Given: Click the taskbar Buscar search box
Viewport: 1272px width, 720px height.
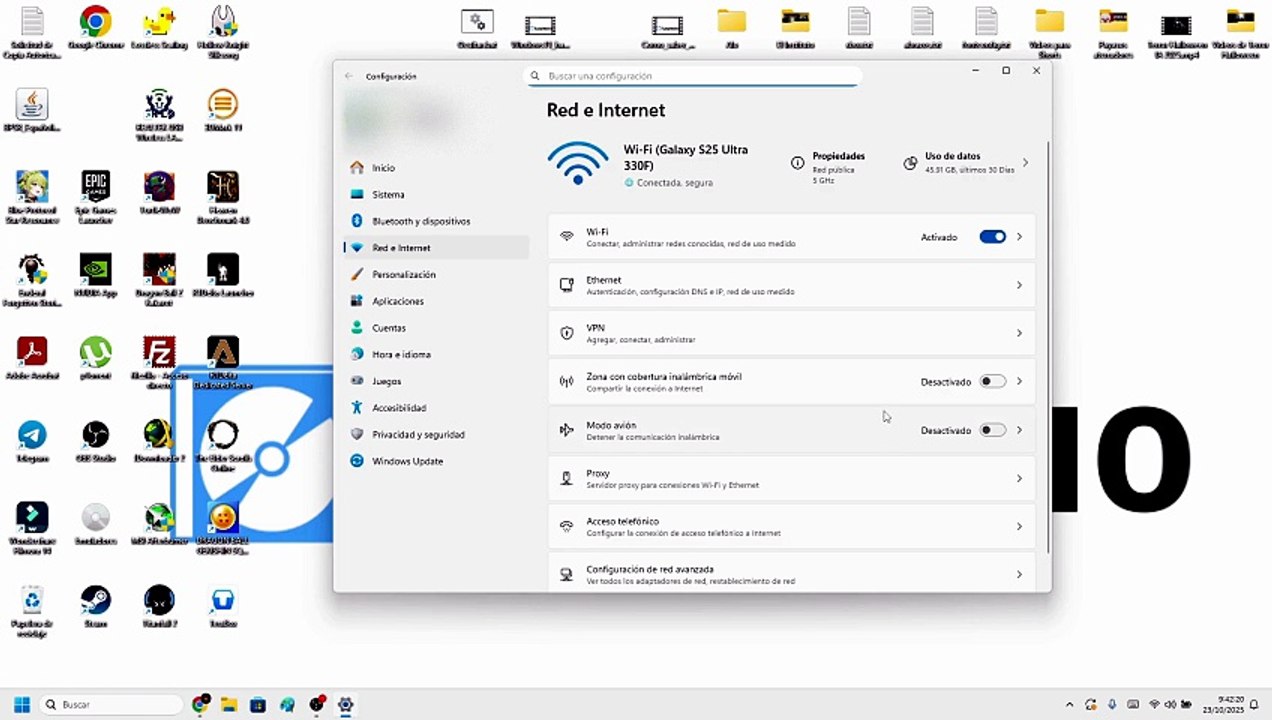Looking at the screenshot, I should click(112, 705).
